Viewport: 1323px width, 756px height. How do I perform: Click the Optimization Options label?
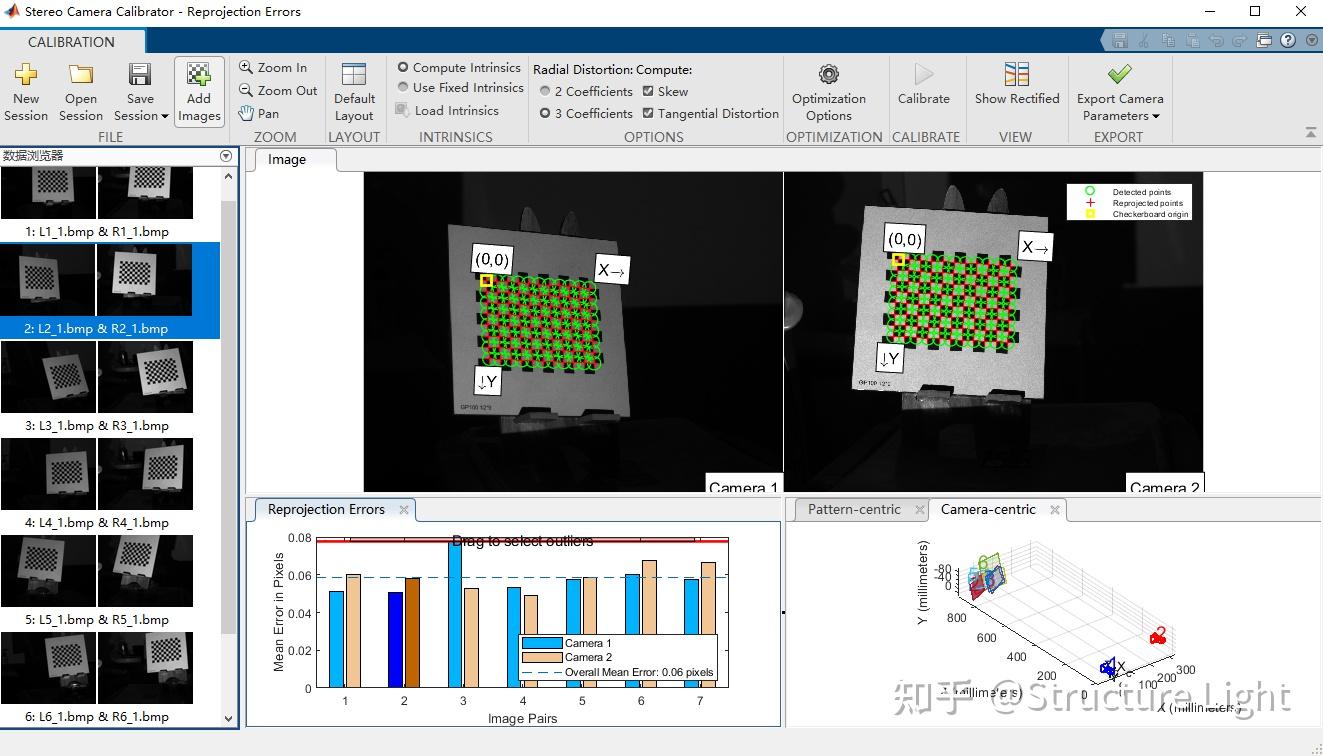829,107
